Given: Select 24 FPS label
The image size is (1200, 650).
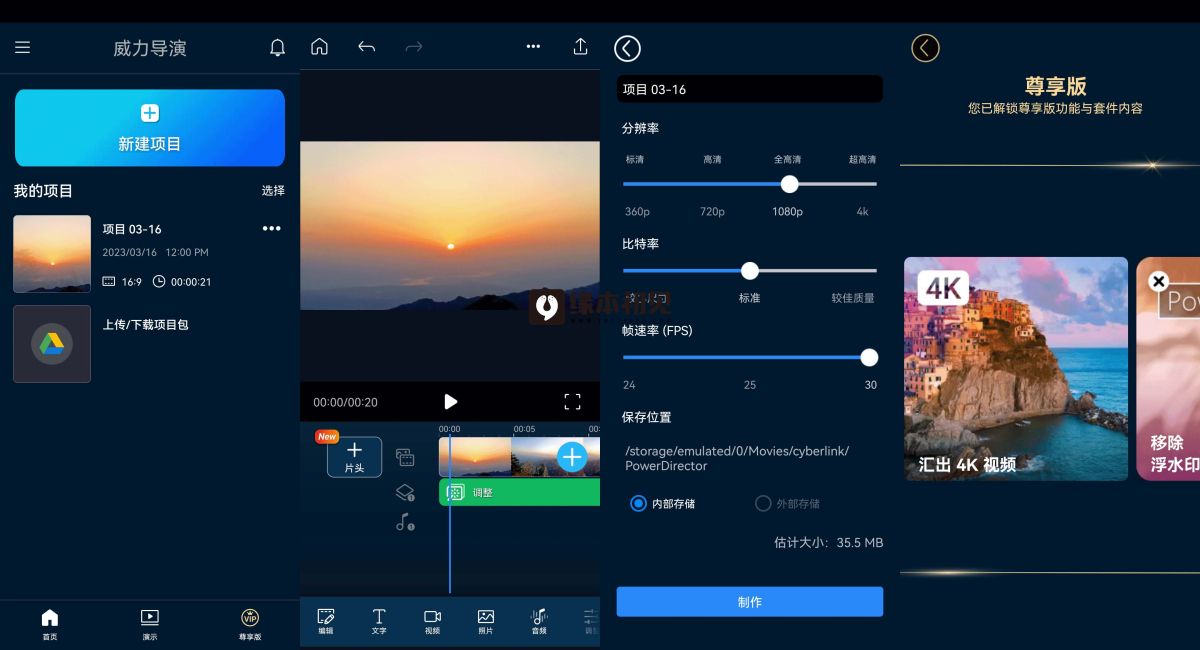Looking at the screenshot, I should (x=629, y=385).
